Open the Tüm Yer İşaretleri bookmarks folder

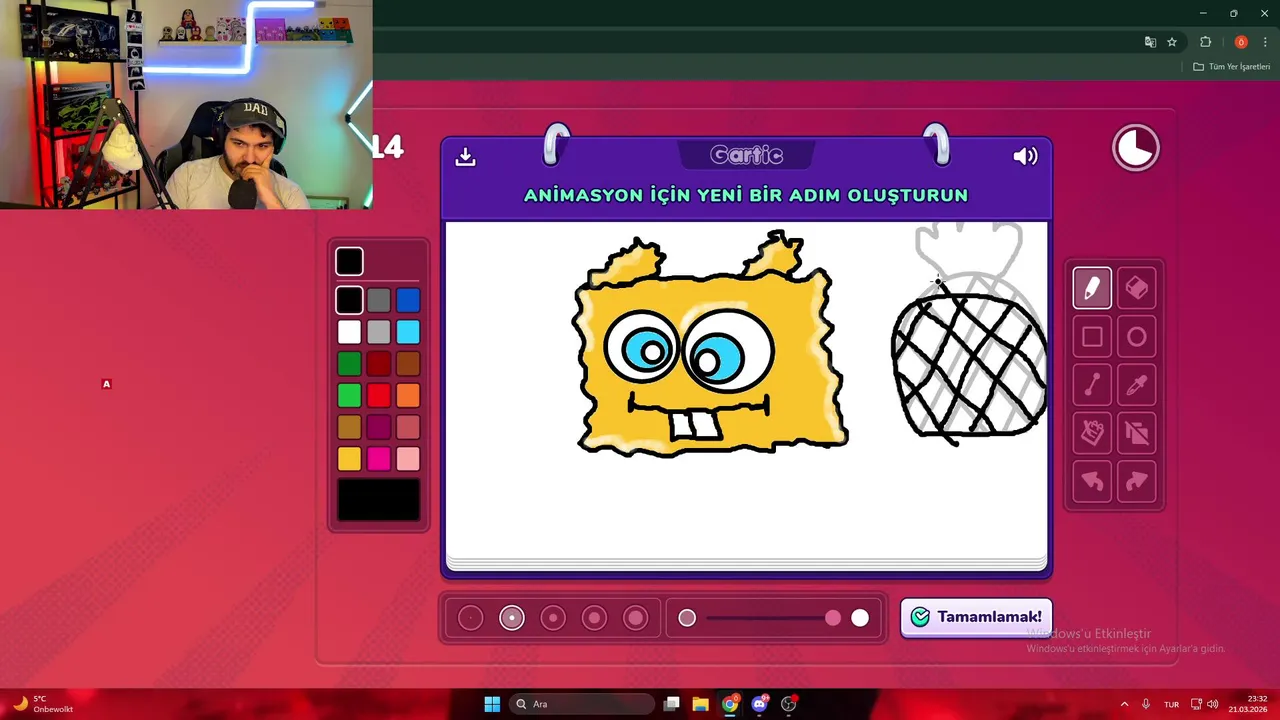tap(1232, 67)
